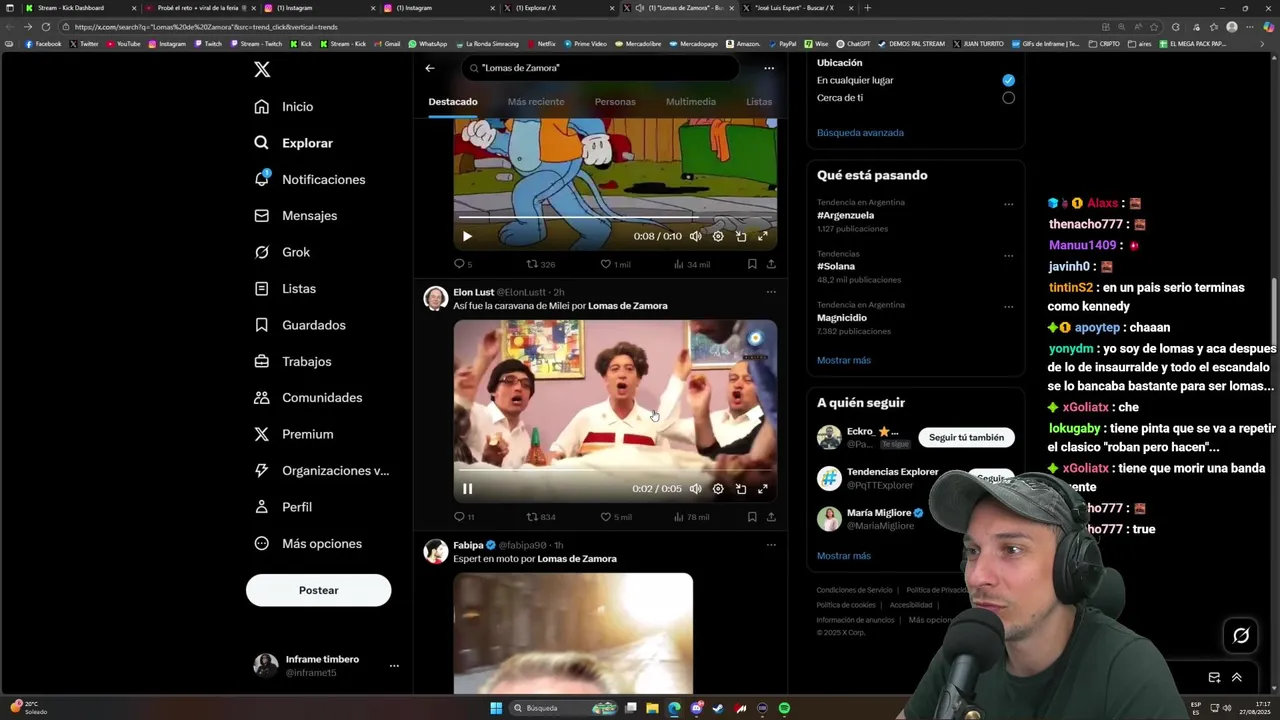The height and width of the screenshot is (720, 1280).
Task: Open Búsqueda avanzada link
Action: click(x=860, y=133)
